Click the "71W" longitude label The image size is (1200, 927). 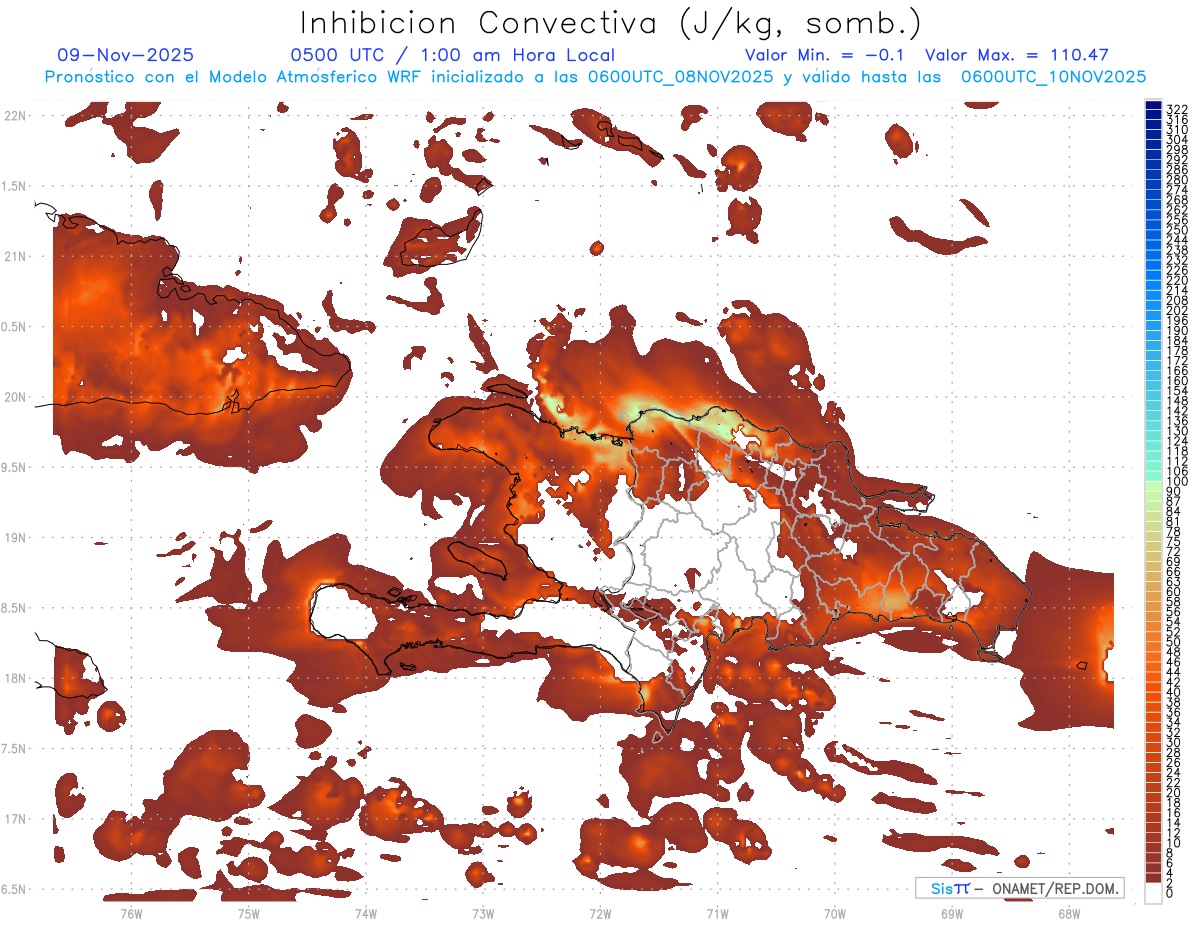point(717,912)
